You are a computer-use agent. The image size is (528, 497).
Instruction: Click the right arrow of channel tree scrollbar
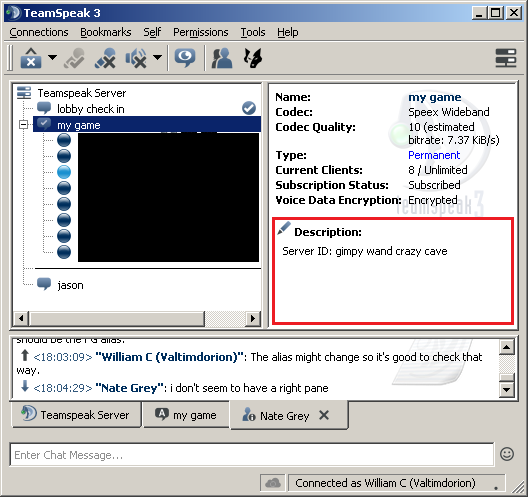coord(253,318)
